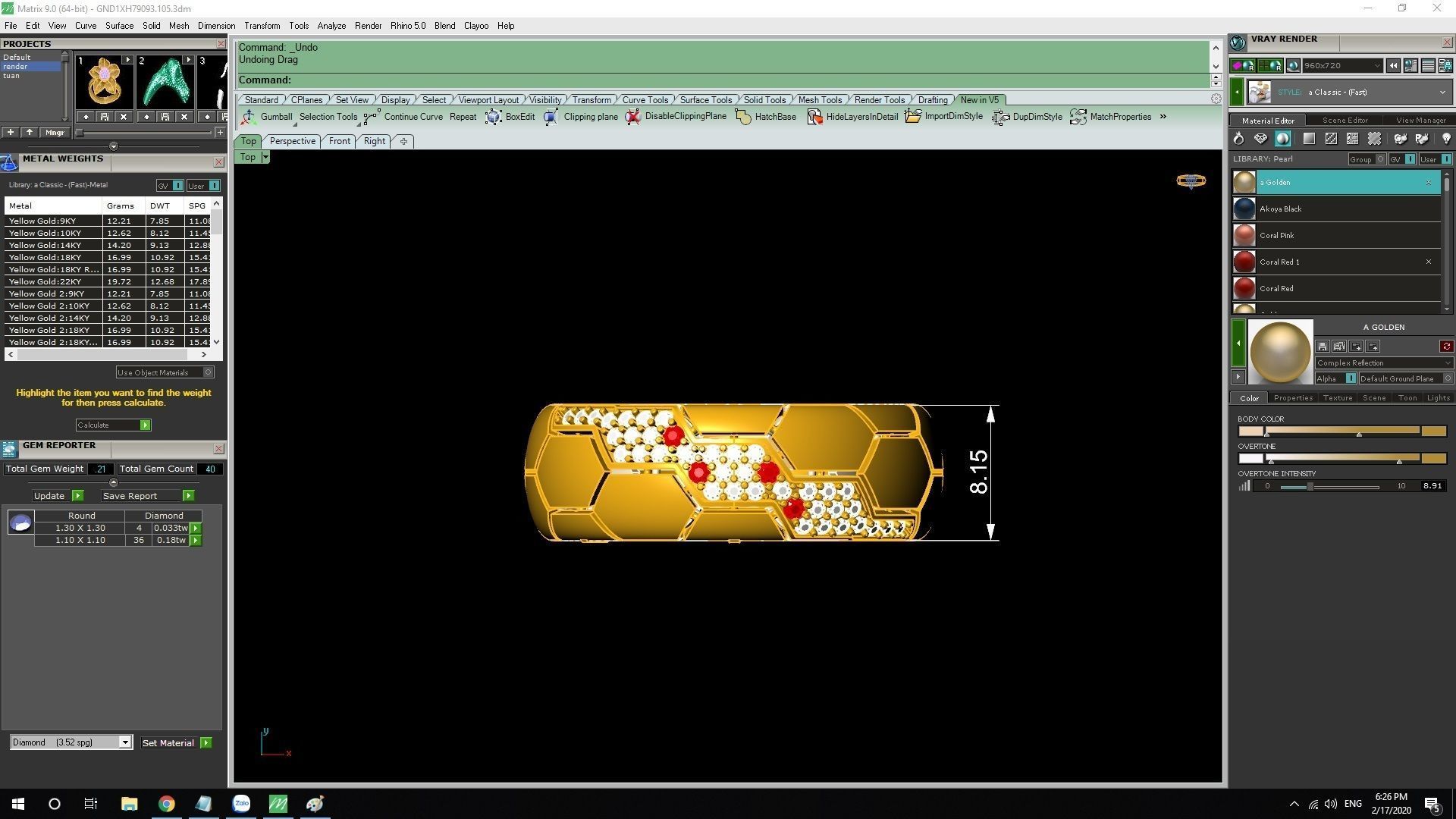Image resolution: width=1456 pixels, height=819 pixels.
Task: Click the Selection Tools toolbar button
Action: (328, 117)
